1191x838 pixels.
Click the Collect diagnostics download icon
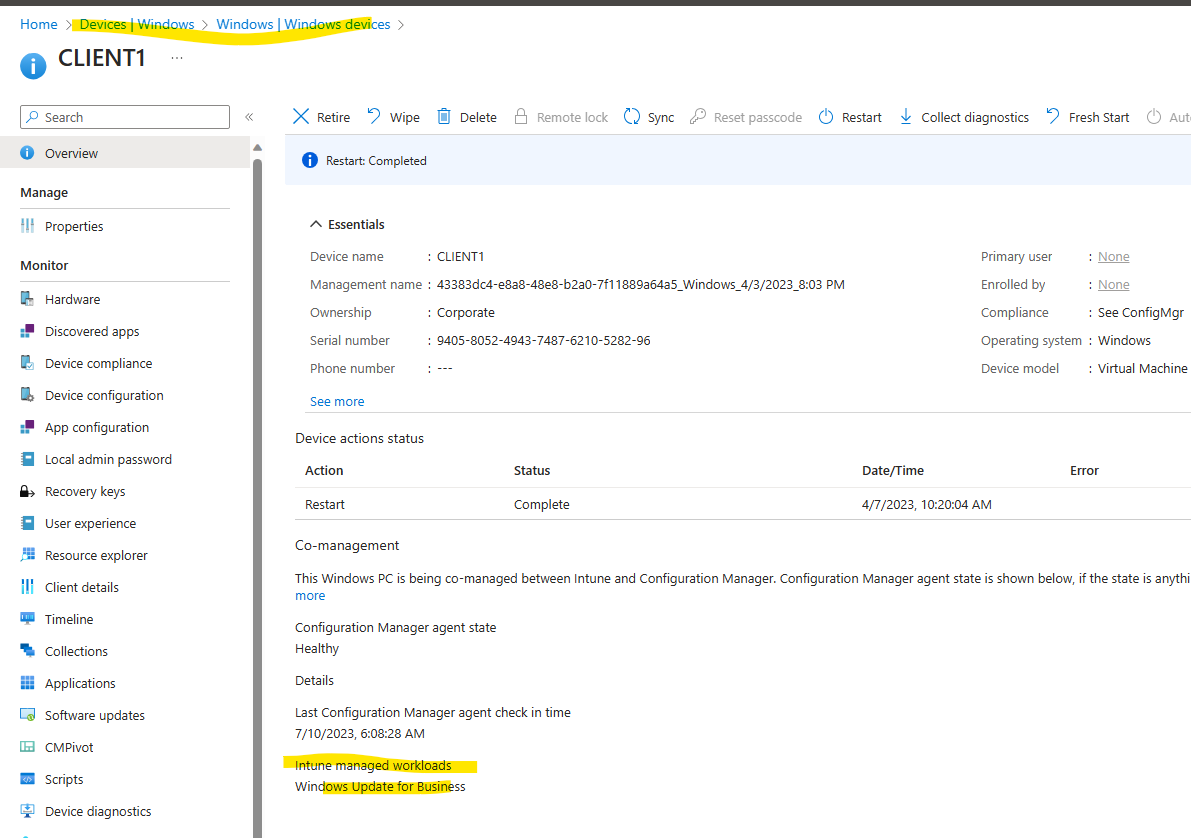pos(905,116)
